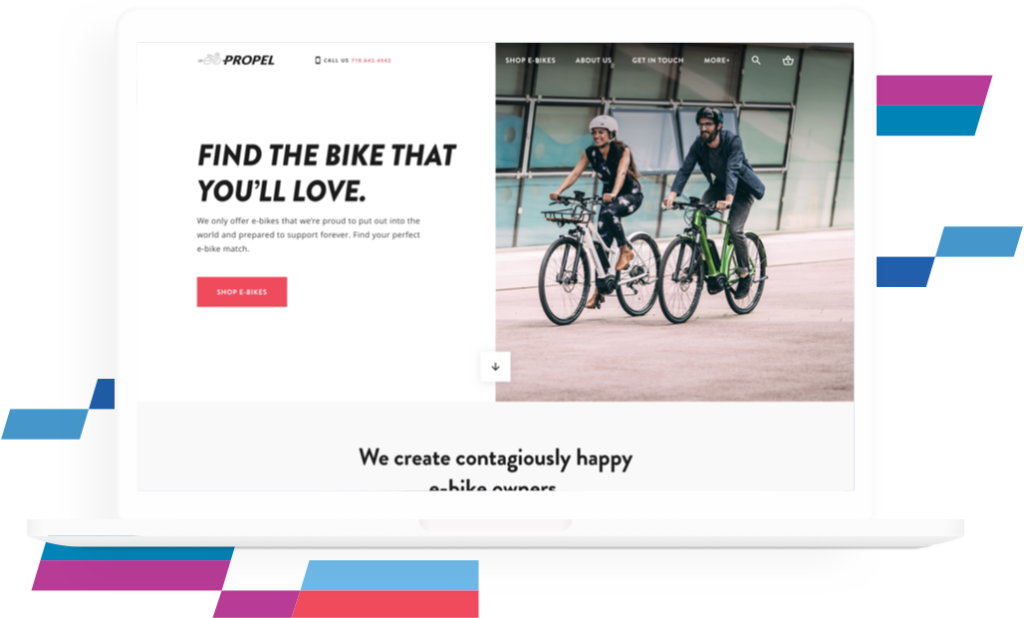Click the CALL US label
Image resolution: width=1024 pixels, height=618 pixels.
click(x=336, y=60)
